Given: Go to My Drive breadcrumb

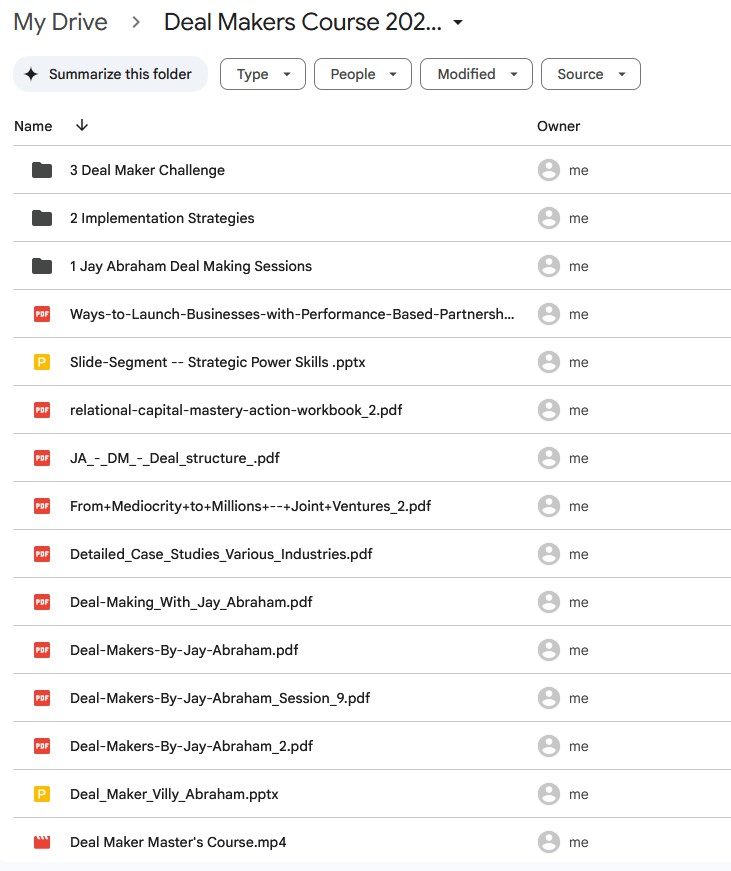Looking at the screenshot, I should coord(60,23).
